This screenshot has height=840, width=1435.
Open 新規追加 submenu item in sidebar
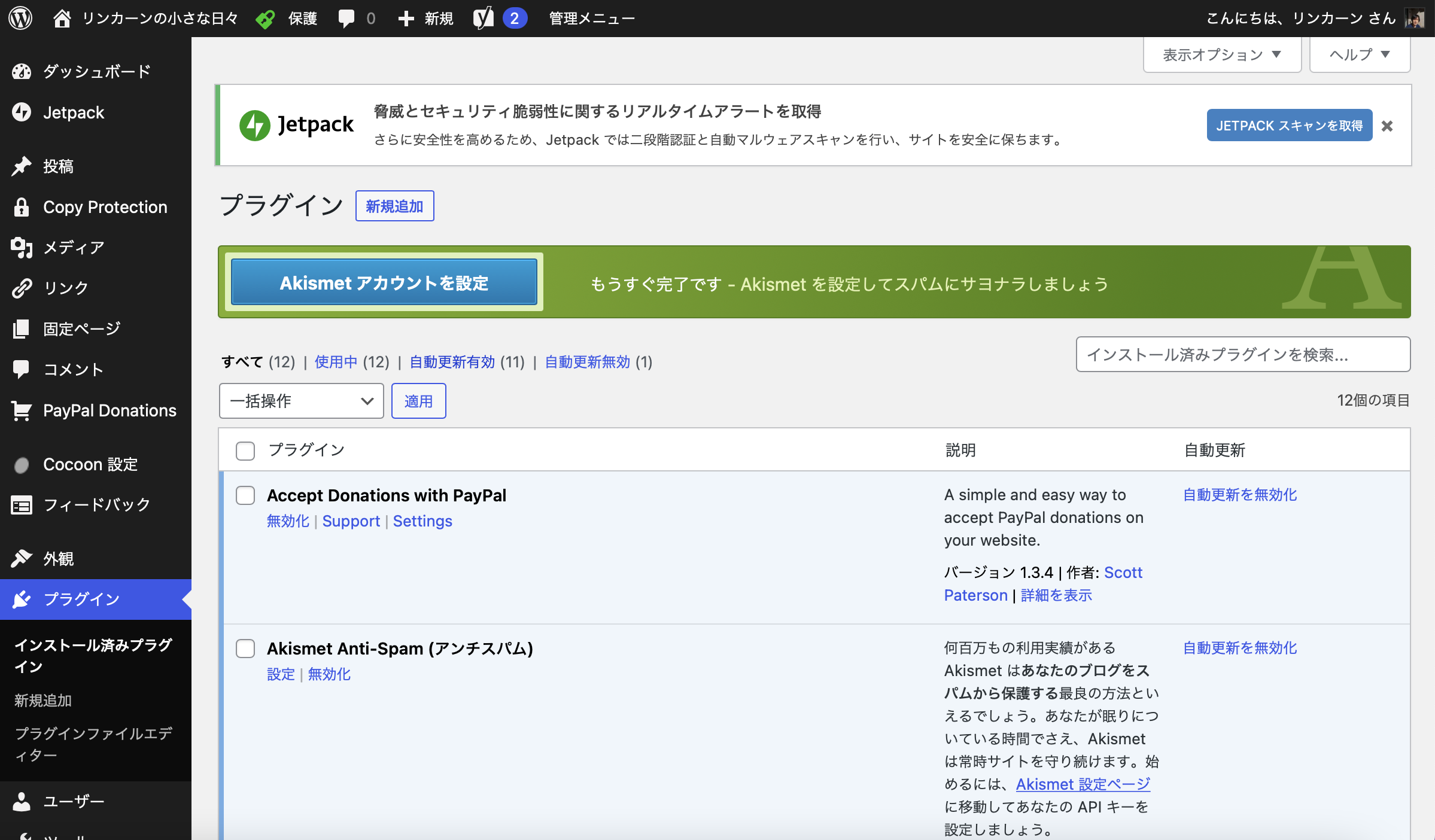(43, 701)
